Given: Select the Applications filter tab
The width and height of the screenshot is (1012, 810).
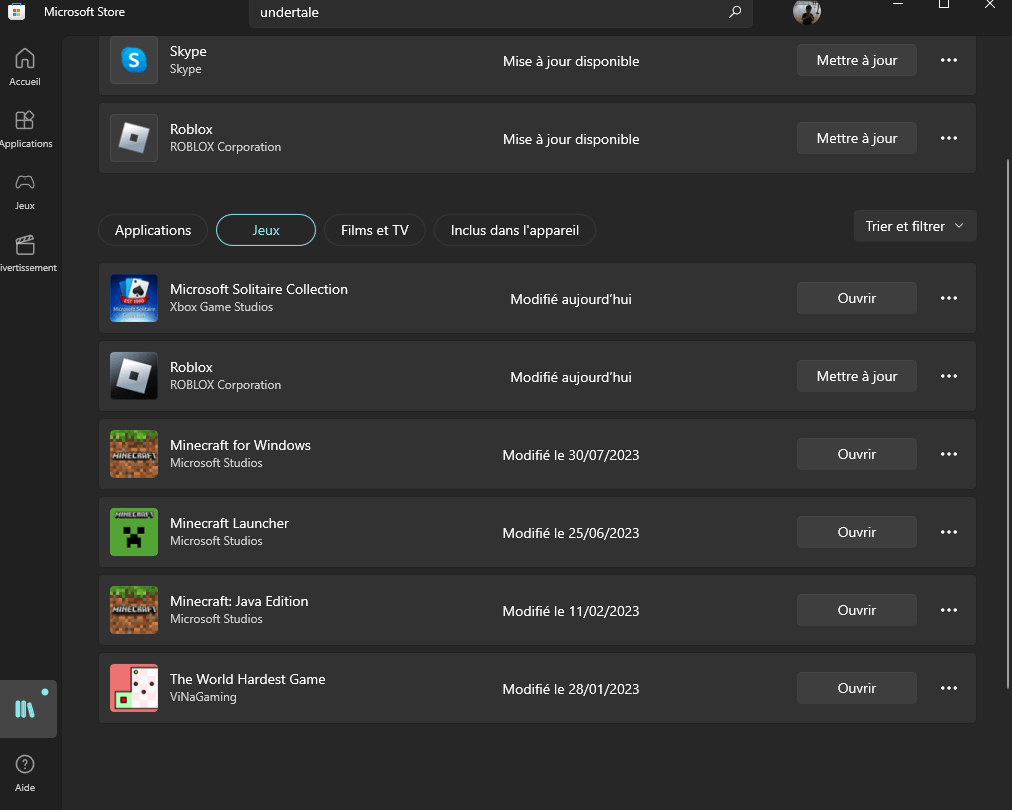Looking at the screenshot, I should point(153,230).
